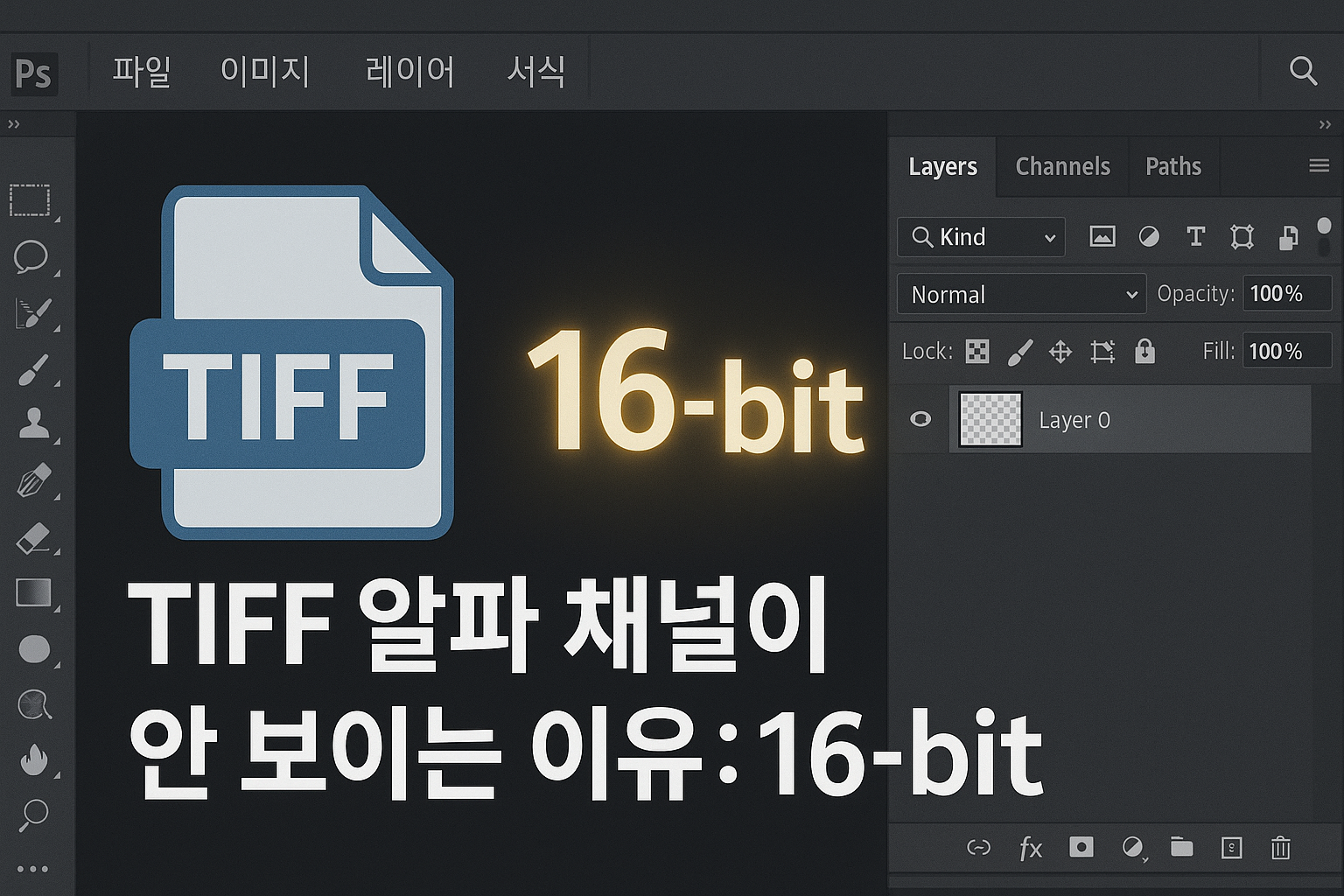
Task: Select the Layer 0 name text
Action: pyautogui.click(x=1074, y=420)
